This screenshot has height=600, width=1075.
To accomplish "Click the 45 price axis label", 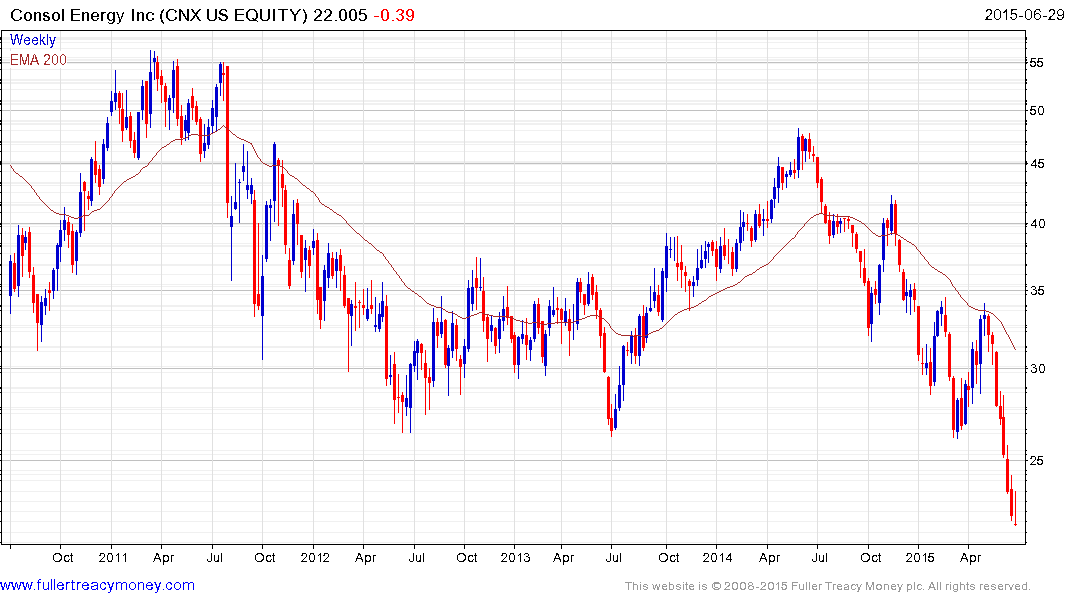I will [1037, 163].
